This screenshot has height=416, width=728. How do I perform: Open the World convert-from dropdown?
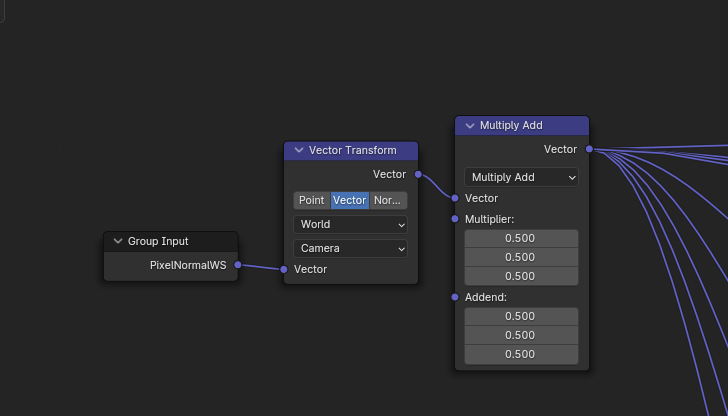pos(350,224)
